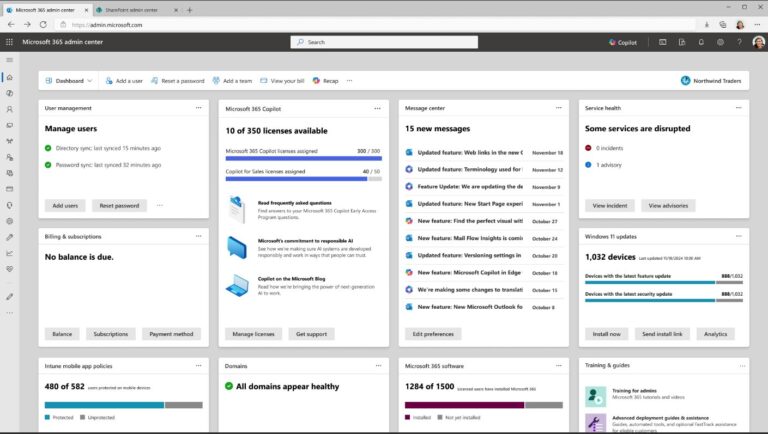Click the customize navigation pencil icon
The image size is (768, 434).
(9, 297)
